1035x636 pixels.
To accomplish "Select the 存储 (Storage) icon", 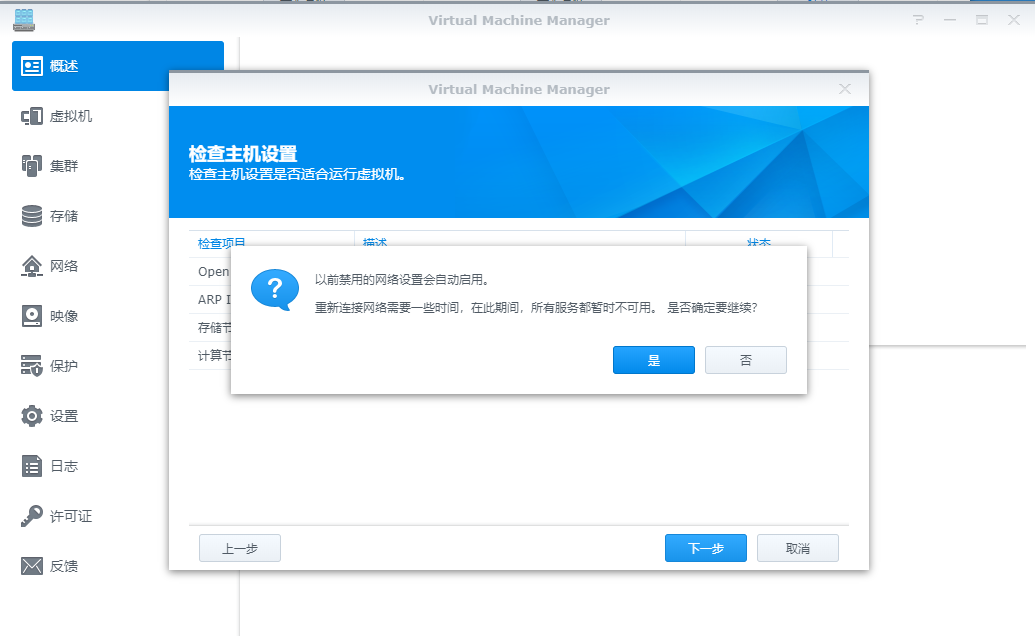I will [x=60, y=215].
